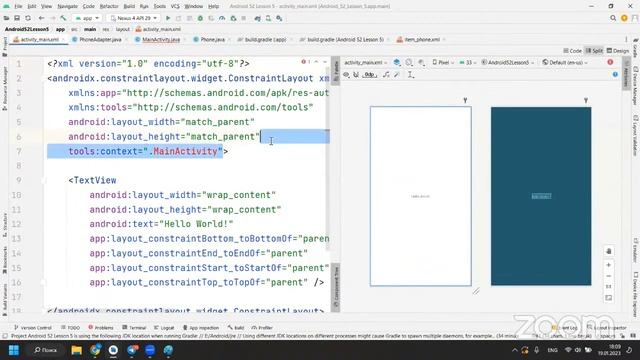Click the Make Project hammer icon
The height and width of the screenshot is (360, 640).
pos(63,18)
